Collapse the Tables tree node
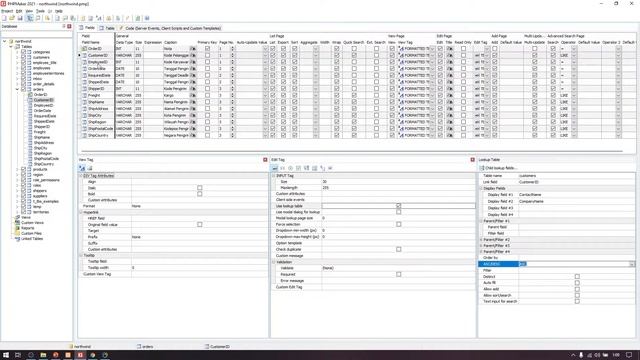640x360 pixels. tap(11, 47)
